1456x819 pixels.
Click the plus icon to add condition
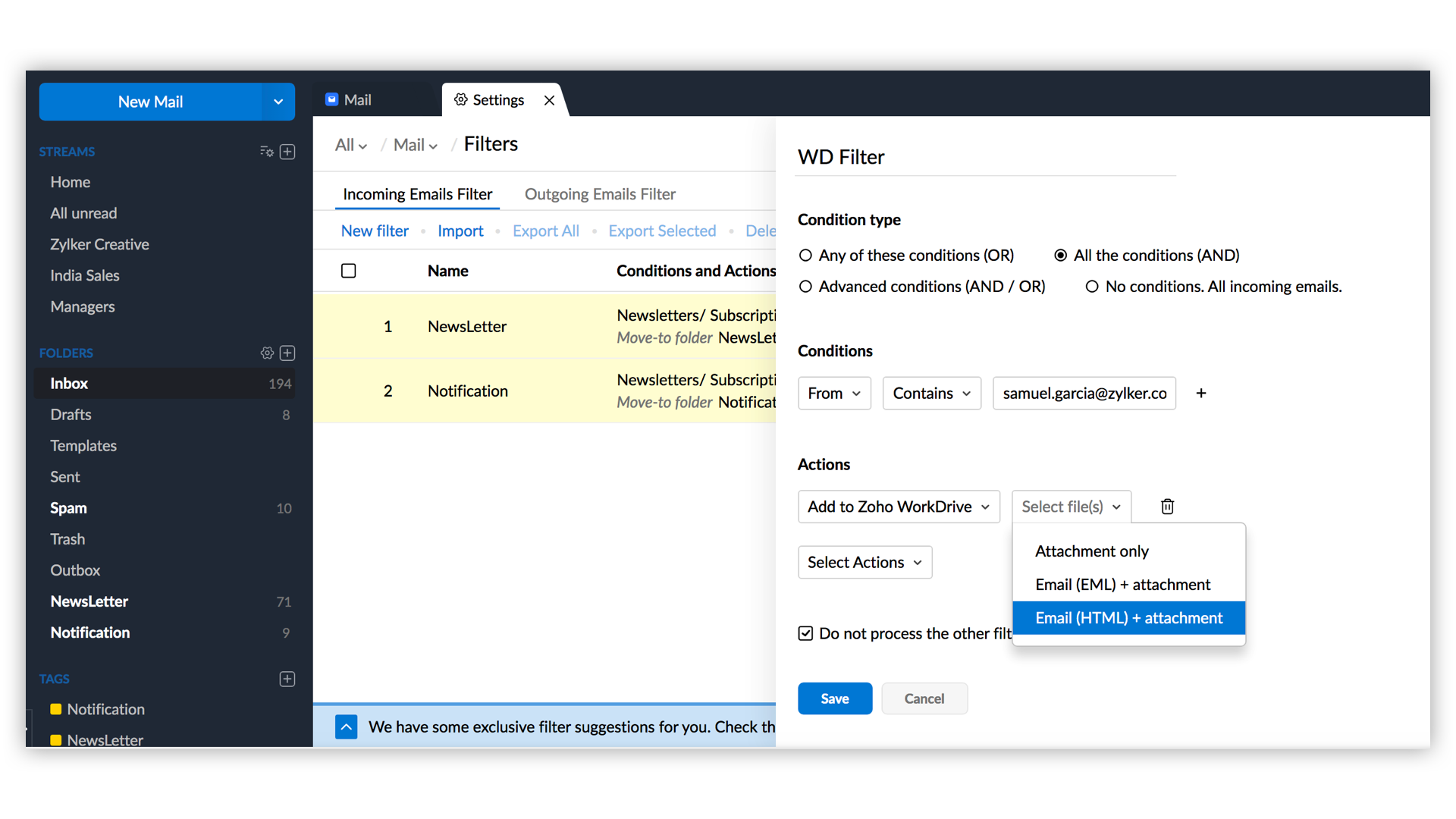pyautogui.click(x=1201, y=393)
